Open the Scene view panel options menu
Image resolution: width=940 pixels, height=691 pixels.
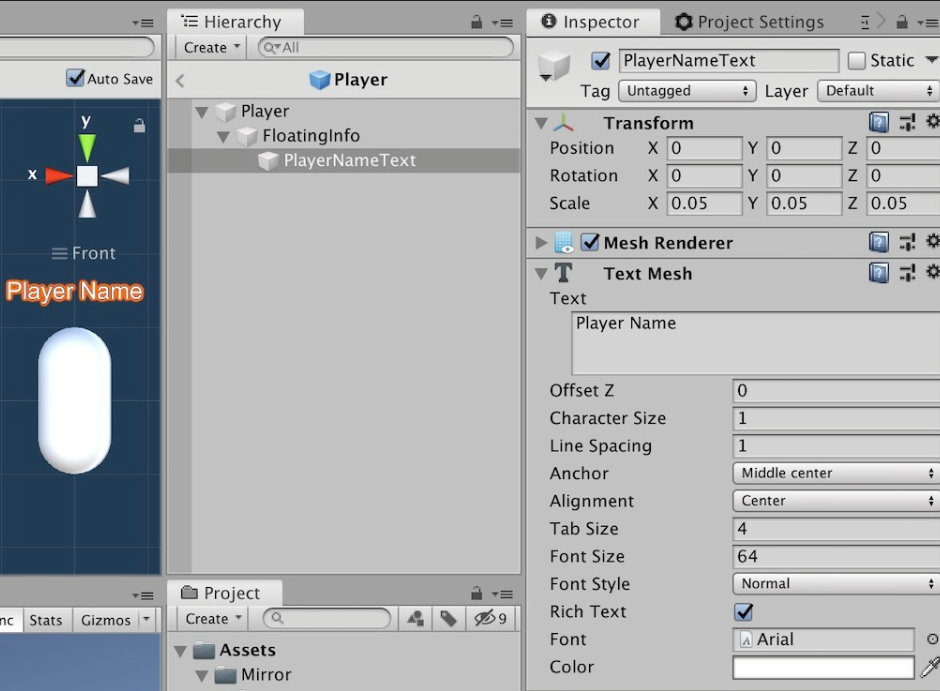[143, 23]
